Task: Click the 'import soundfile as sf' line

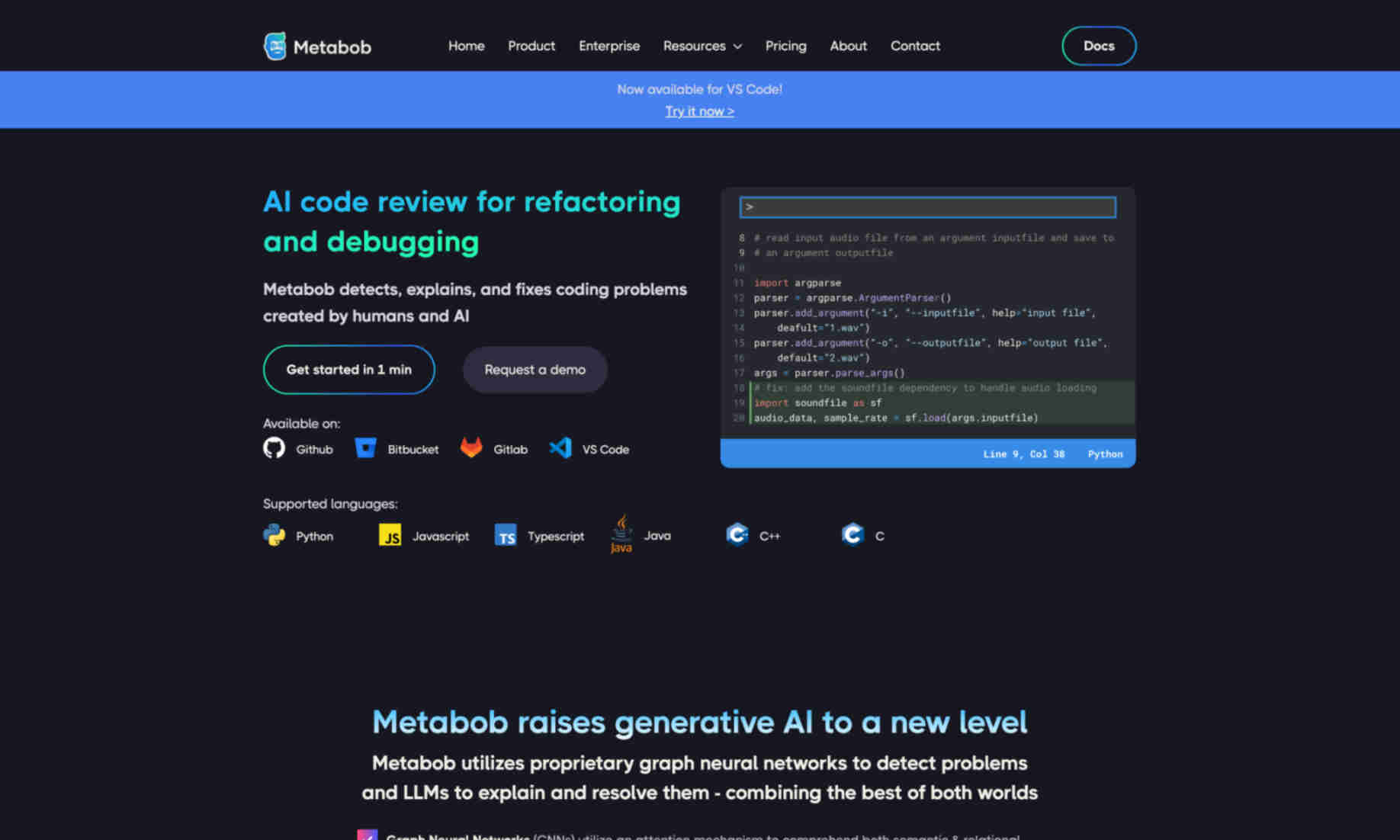Action: click(x=817, y=402)
